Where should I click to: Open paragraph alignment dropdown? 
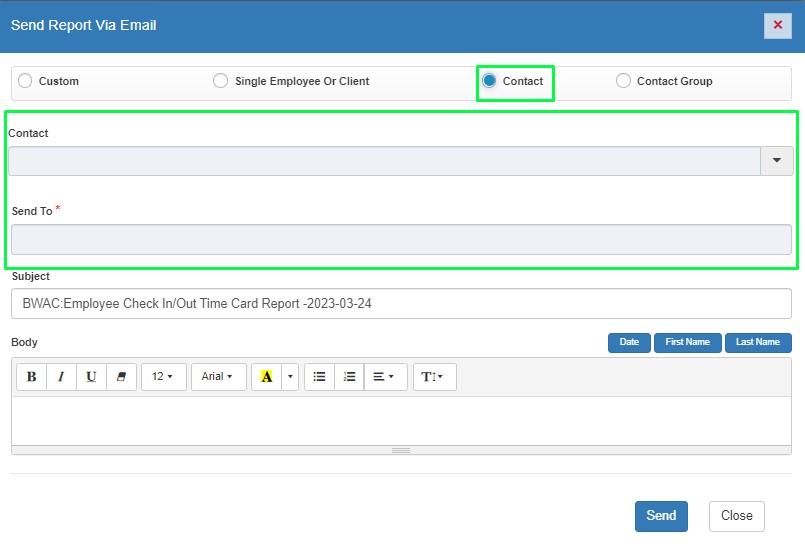(384, 377)
